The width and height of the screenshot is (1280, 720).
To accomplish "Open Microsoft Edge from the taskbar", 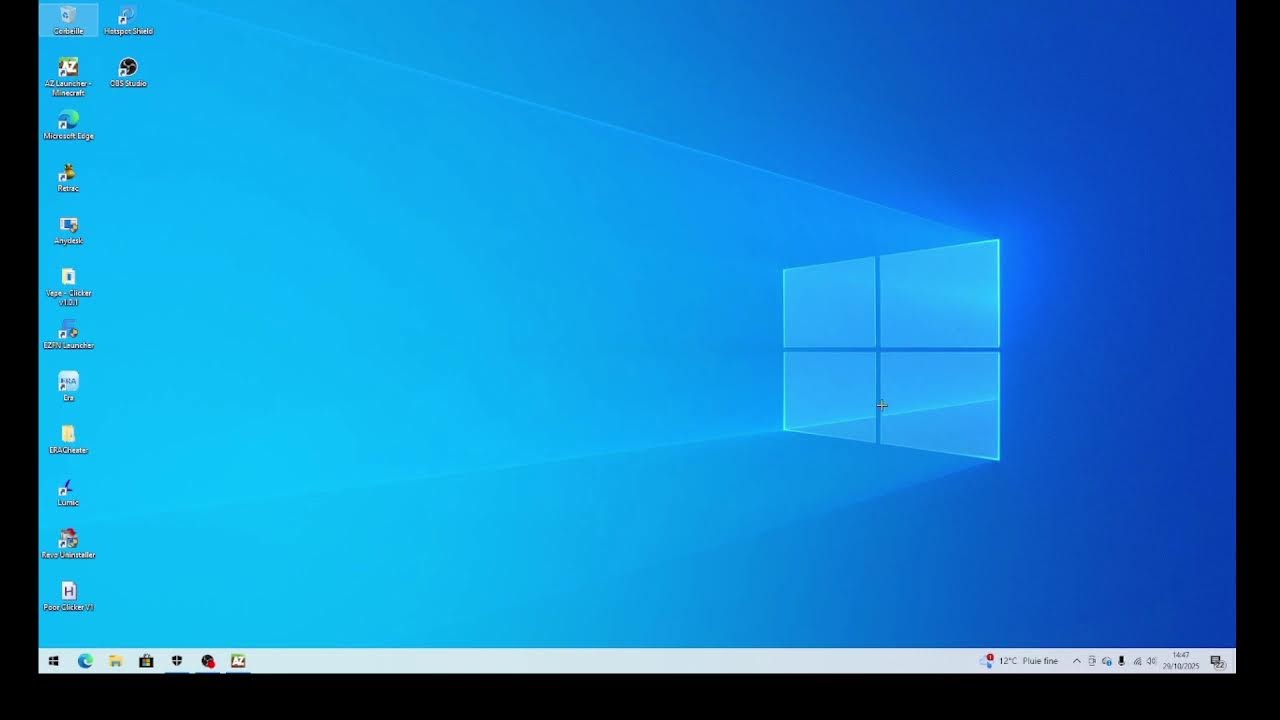I will pos(85,661).
